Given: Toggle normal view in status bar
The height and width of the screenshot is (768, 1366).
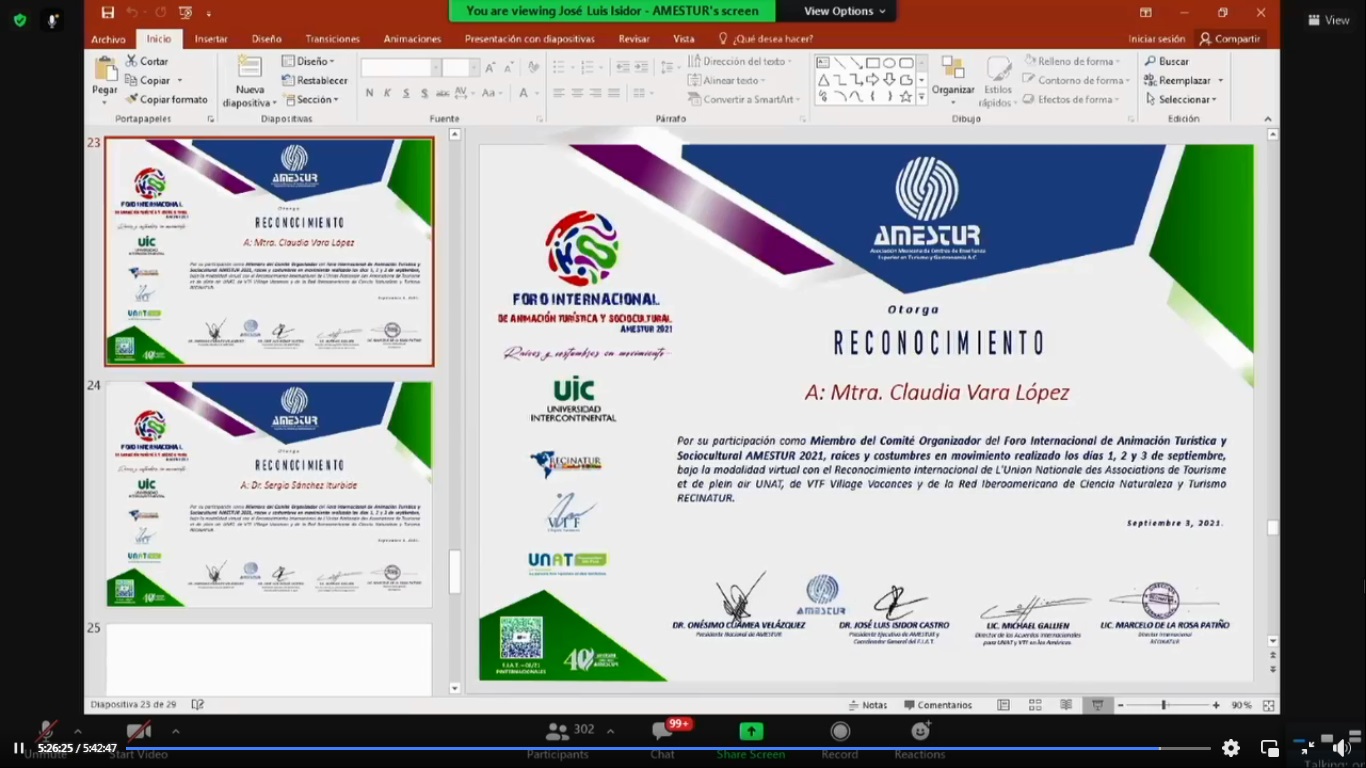Looking at the screenshot, I should click(1003, 705).
